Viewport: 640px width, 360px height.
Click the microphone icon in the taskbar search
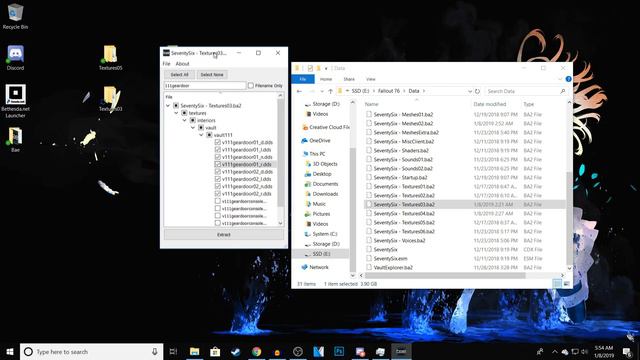point(155,351)
